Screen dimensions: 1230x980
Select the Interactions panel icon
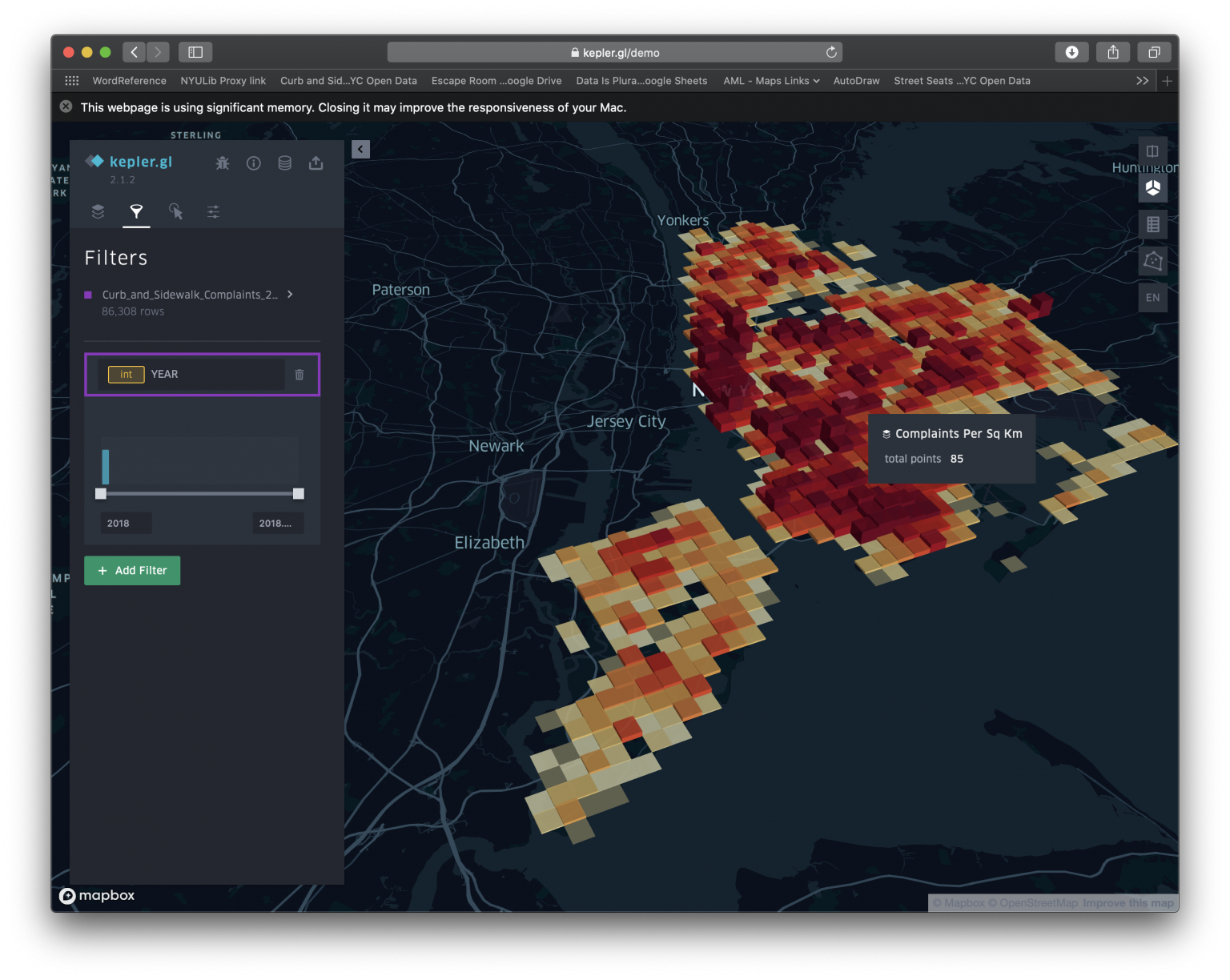tap(175, 212)
